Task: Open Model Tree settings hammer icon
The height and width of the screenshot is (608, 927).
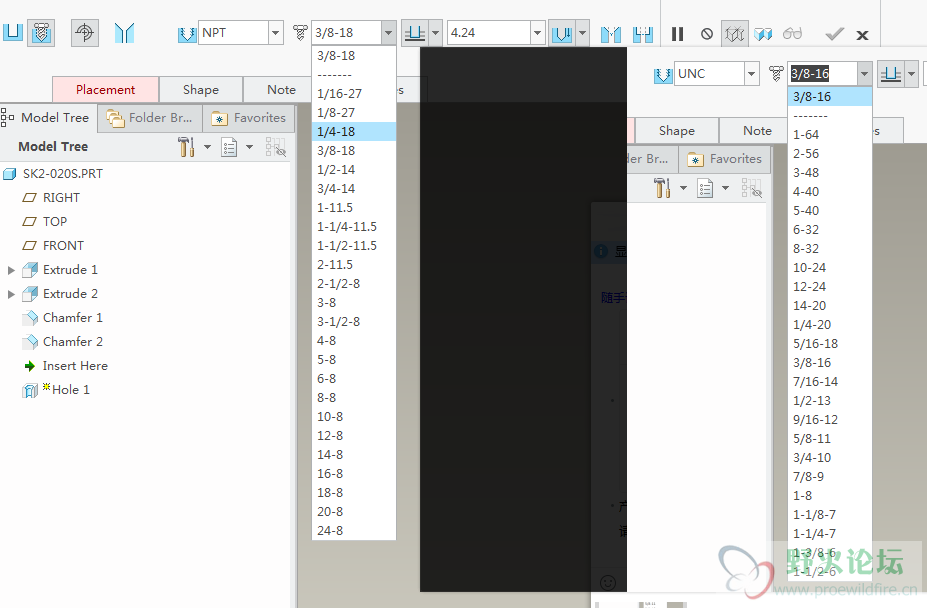Action: (x=186, y=147)
